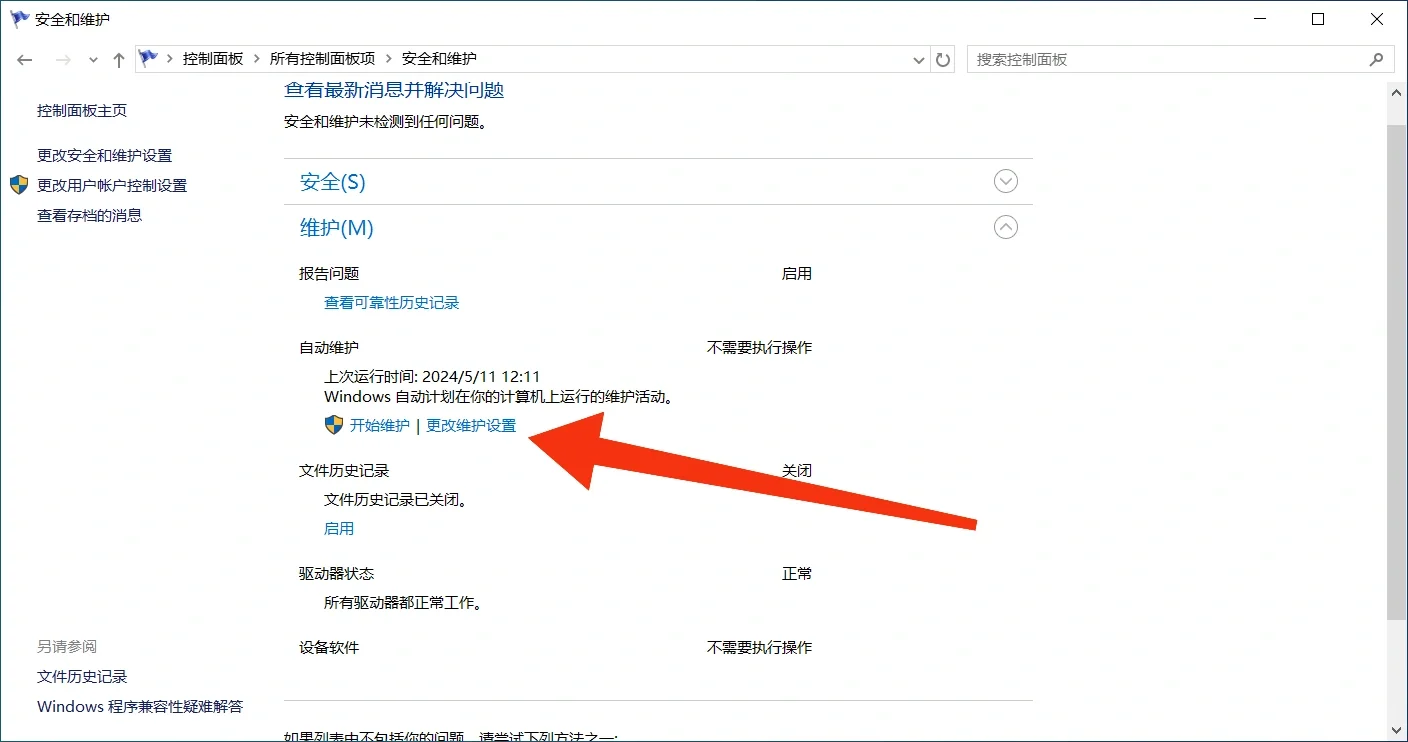Click 文件历史记录已关闭。 text
The image size is (1408, 742).
[x=396, y=500]
